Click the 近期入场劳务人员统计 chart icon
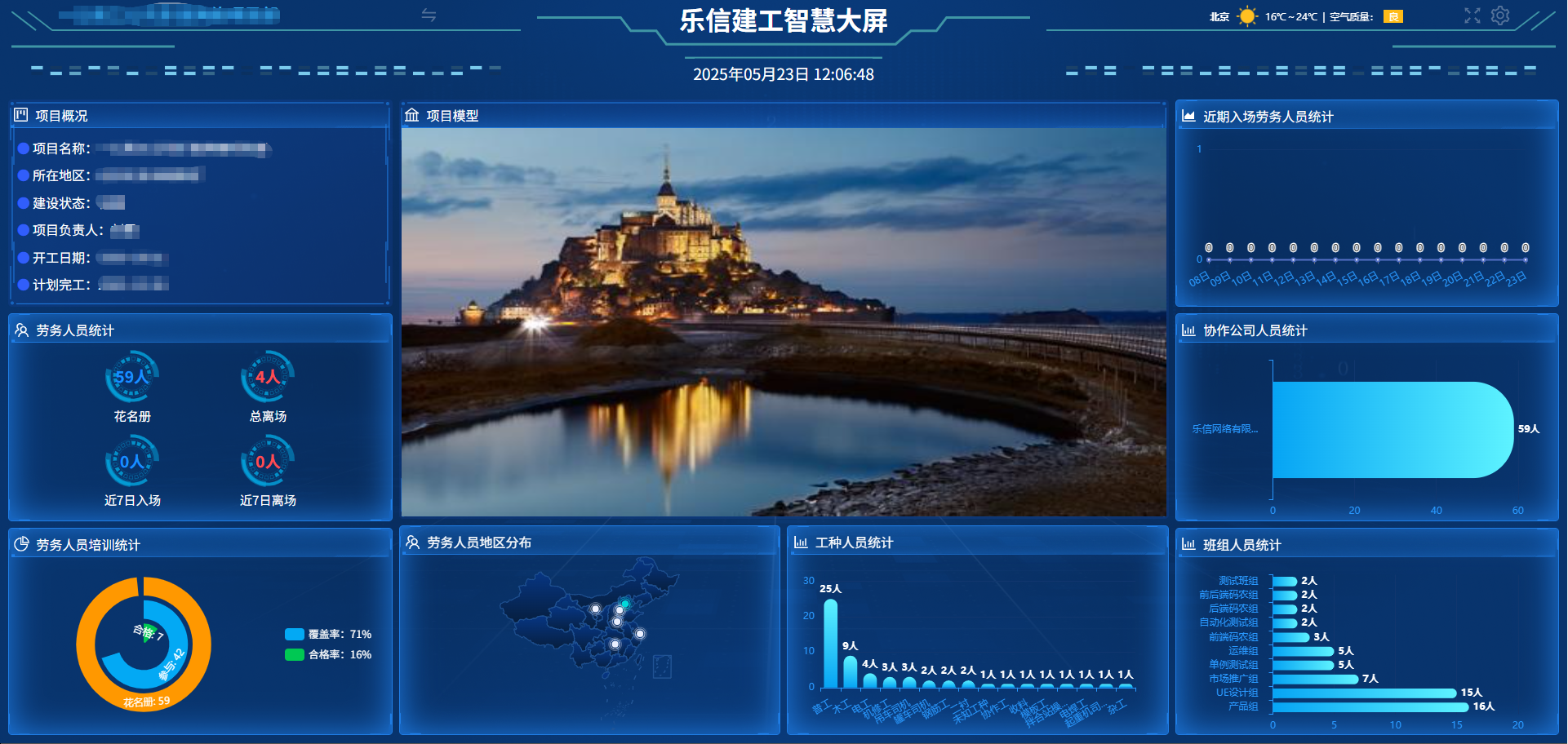 click(x=1188, y=116)
